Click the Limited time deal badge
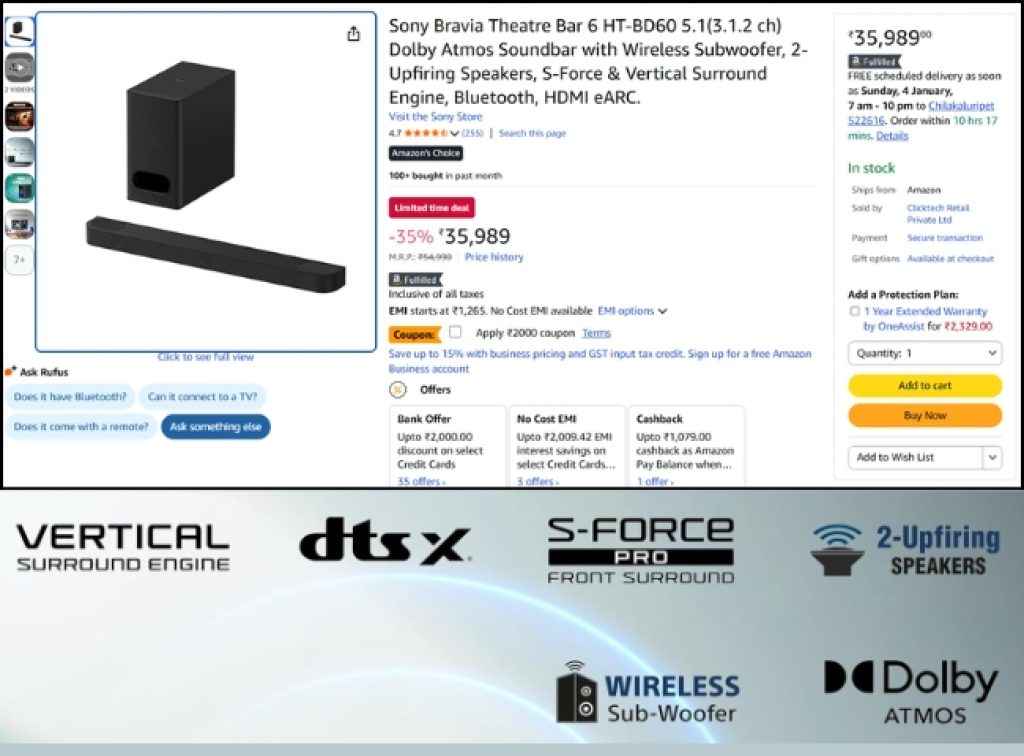This screenshot has width=1024, height=756. coord(432,208)
